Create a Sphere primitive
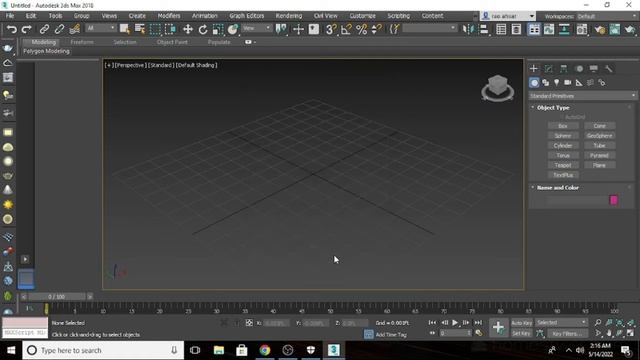The image size is (640, 360). click(563, 136)
